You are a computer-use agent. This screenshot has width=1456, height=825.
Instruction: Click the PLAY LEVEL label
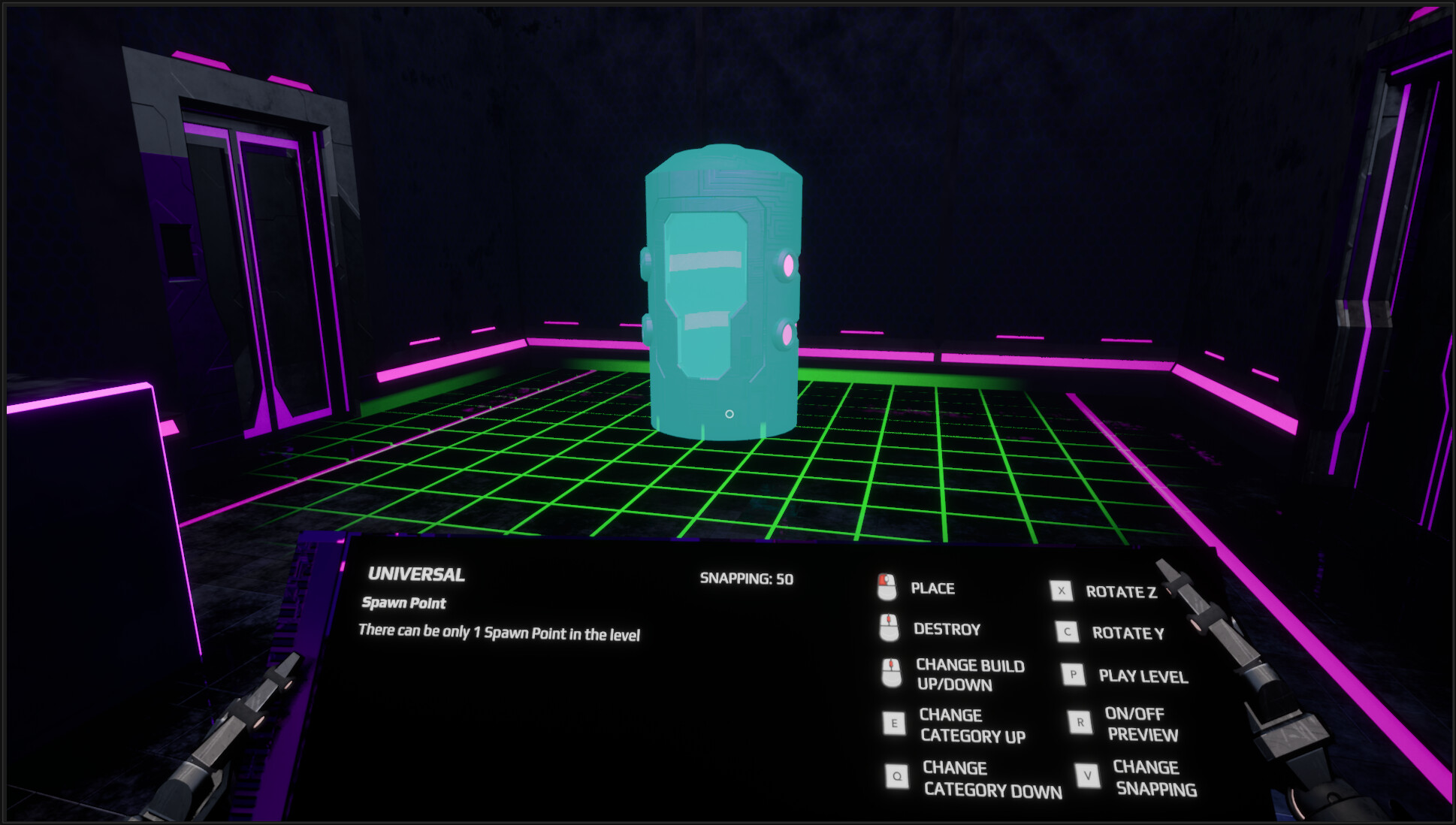tap(1145, 677)
